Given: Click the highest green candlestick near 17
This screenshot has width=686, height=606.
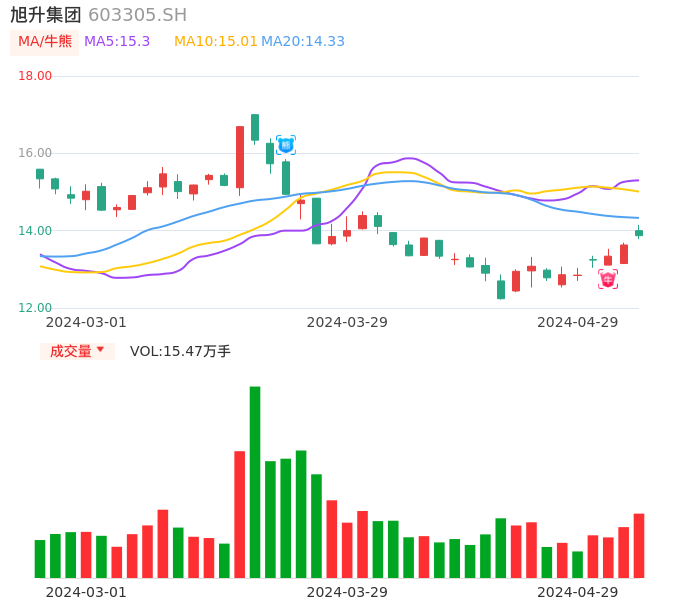Looking at the screenshot, I should click(x=255, y=127).
